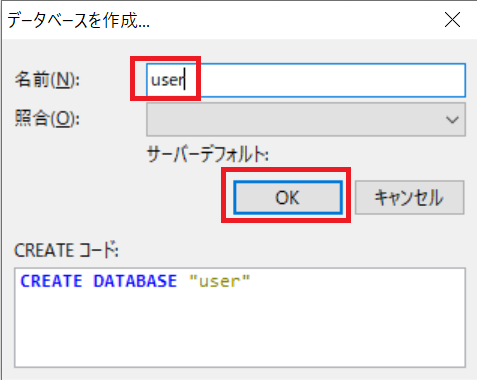Cancel database creation with キャンセル button
This screenshot has height=380, width=477.
409,197
